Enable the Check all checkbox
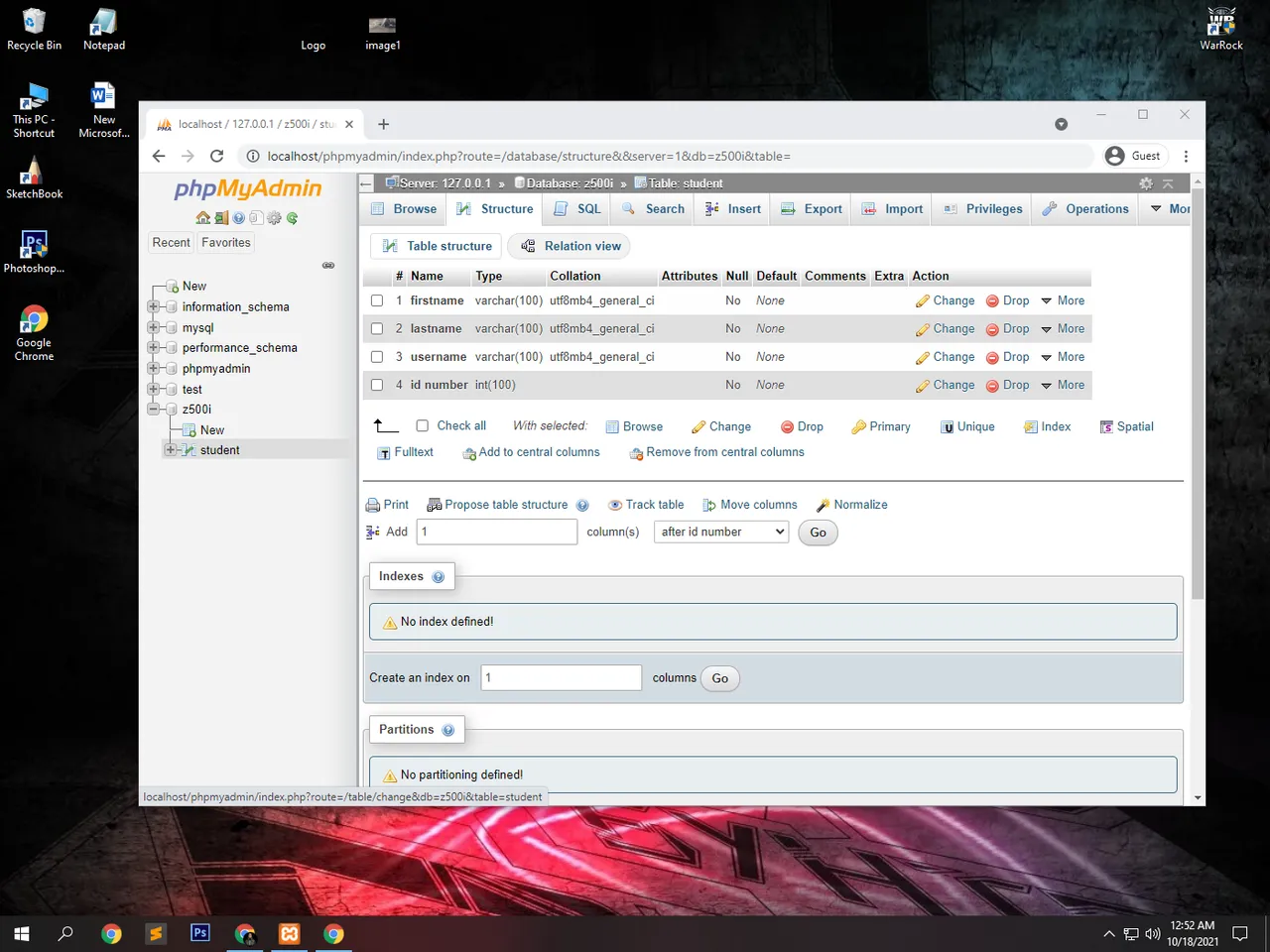The width and height of the screenshot is (1270, 952). 422,425
